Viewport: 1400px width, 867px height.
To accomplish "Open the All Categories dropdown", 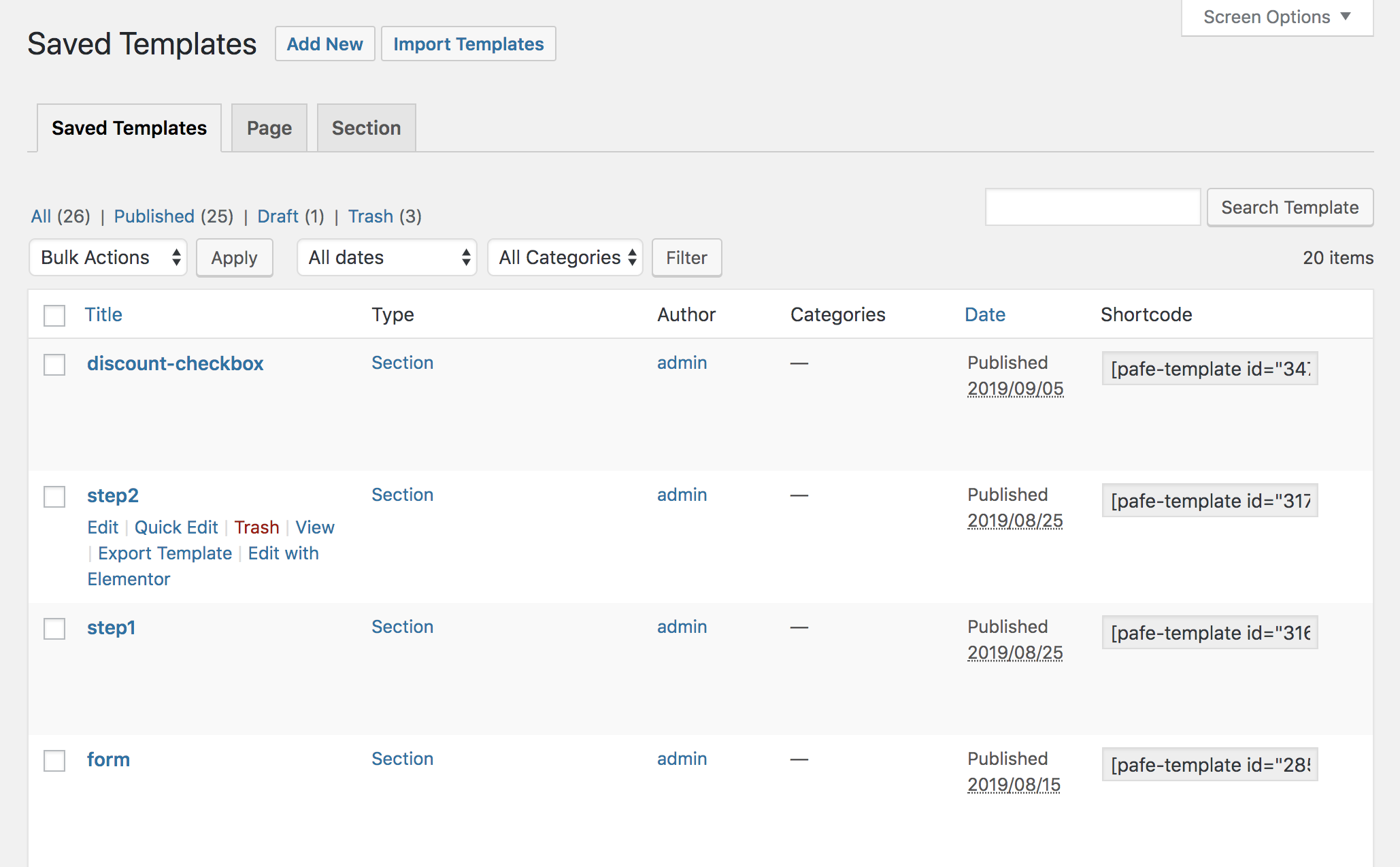I will (565, 257).
